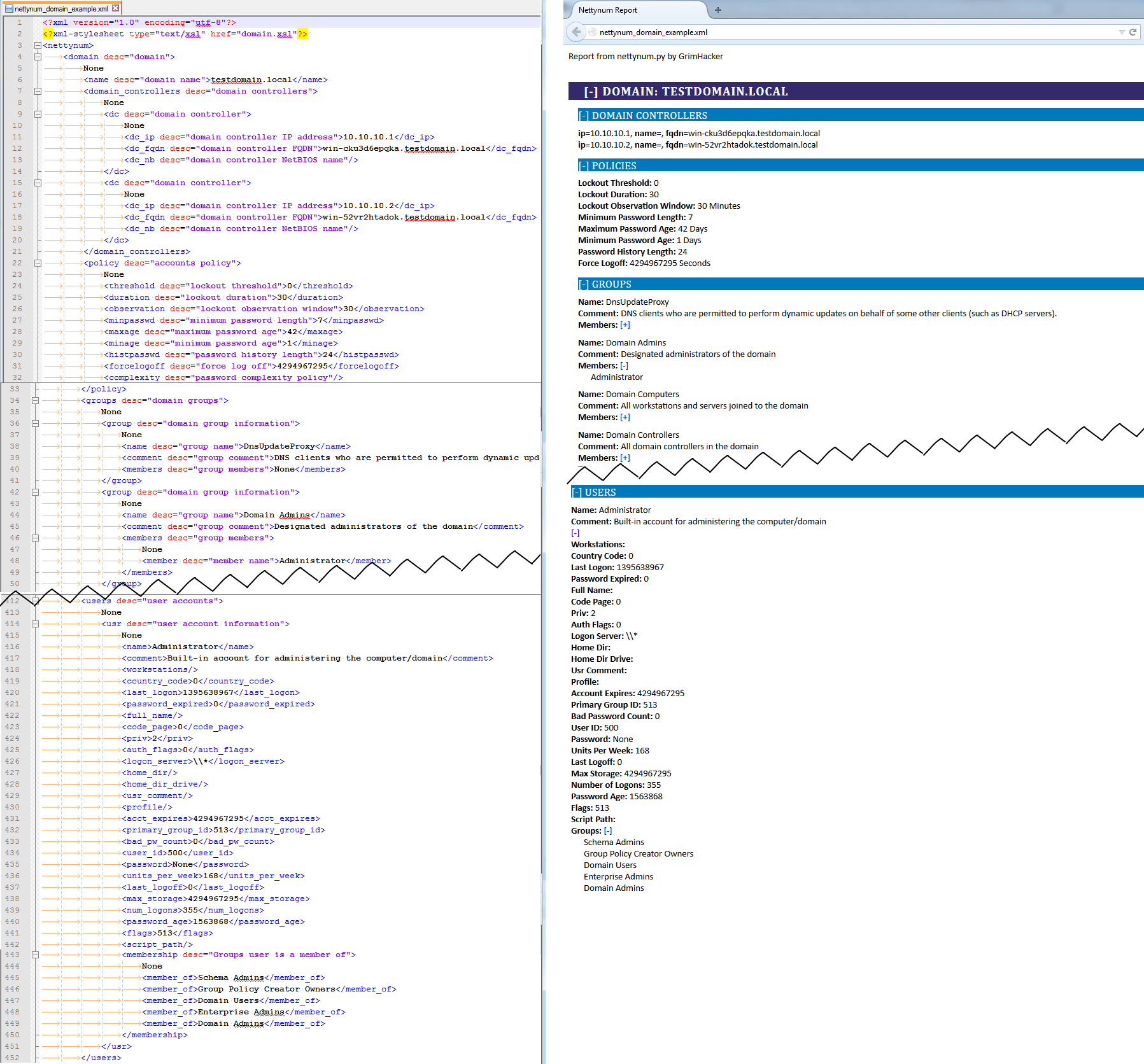Screen dimensions: 1144x1064
Task: Reload the browser page
Action: click(x=1133, y=32)
